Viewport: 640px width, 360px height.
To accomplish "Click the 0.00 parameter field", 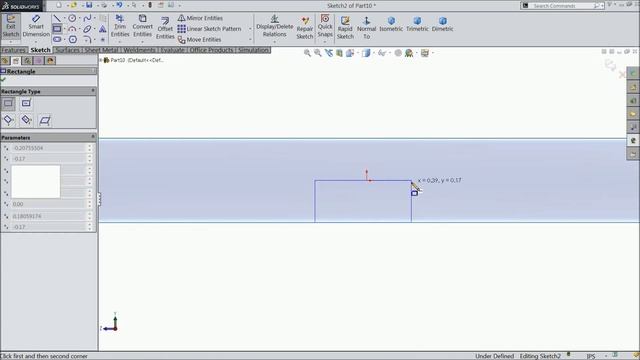I will (x=49, y=204).
